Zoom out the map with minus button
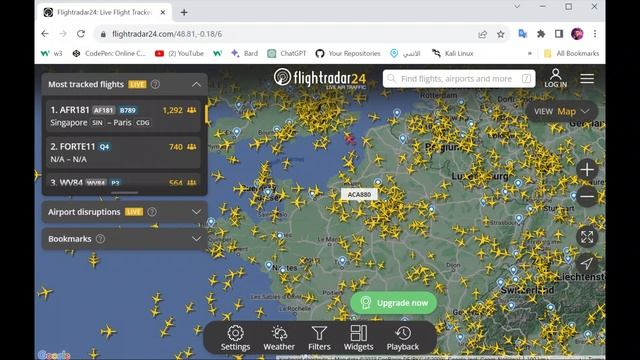The height and width of the screenshot is (360, 640). coord(587,196)
